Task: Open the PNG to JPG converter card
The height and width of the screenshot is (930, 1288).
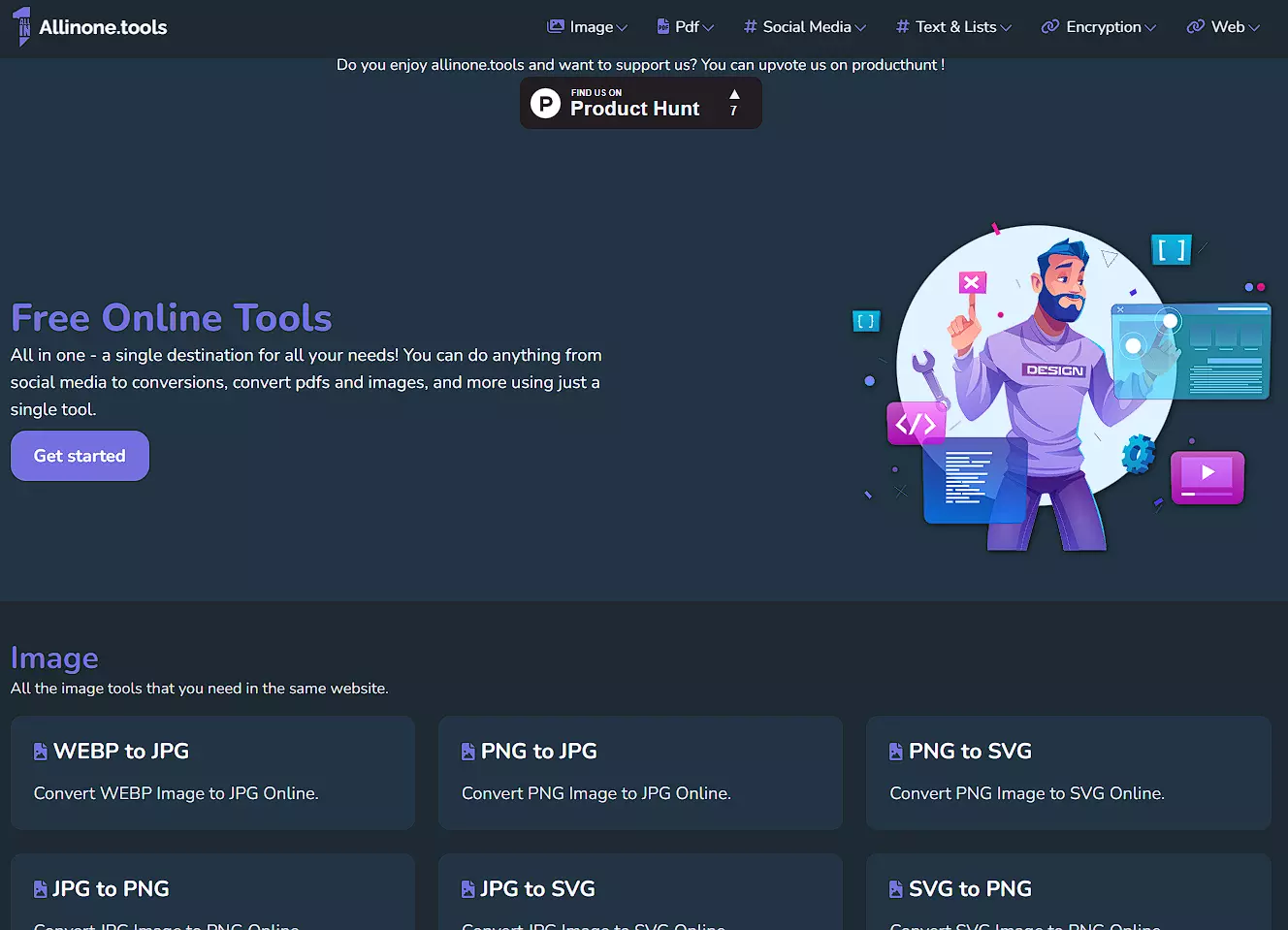Action: [x=640, y=773]
